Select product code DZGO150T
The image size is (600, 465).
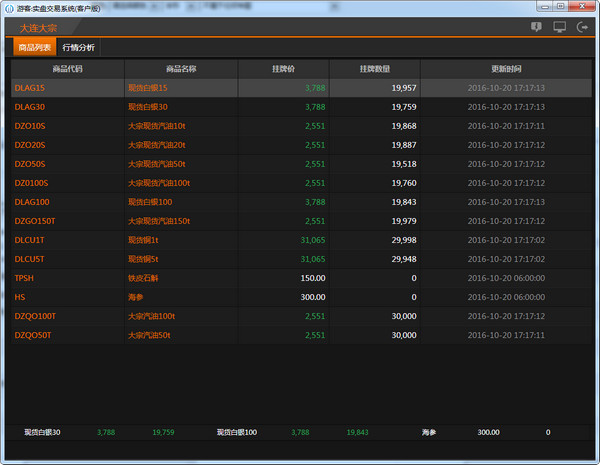(x=35, y=221)
